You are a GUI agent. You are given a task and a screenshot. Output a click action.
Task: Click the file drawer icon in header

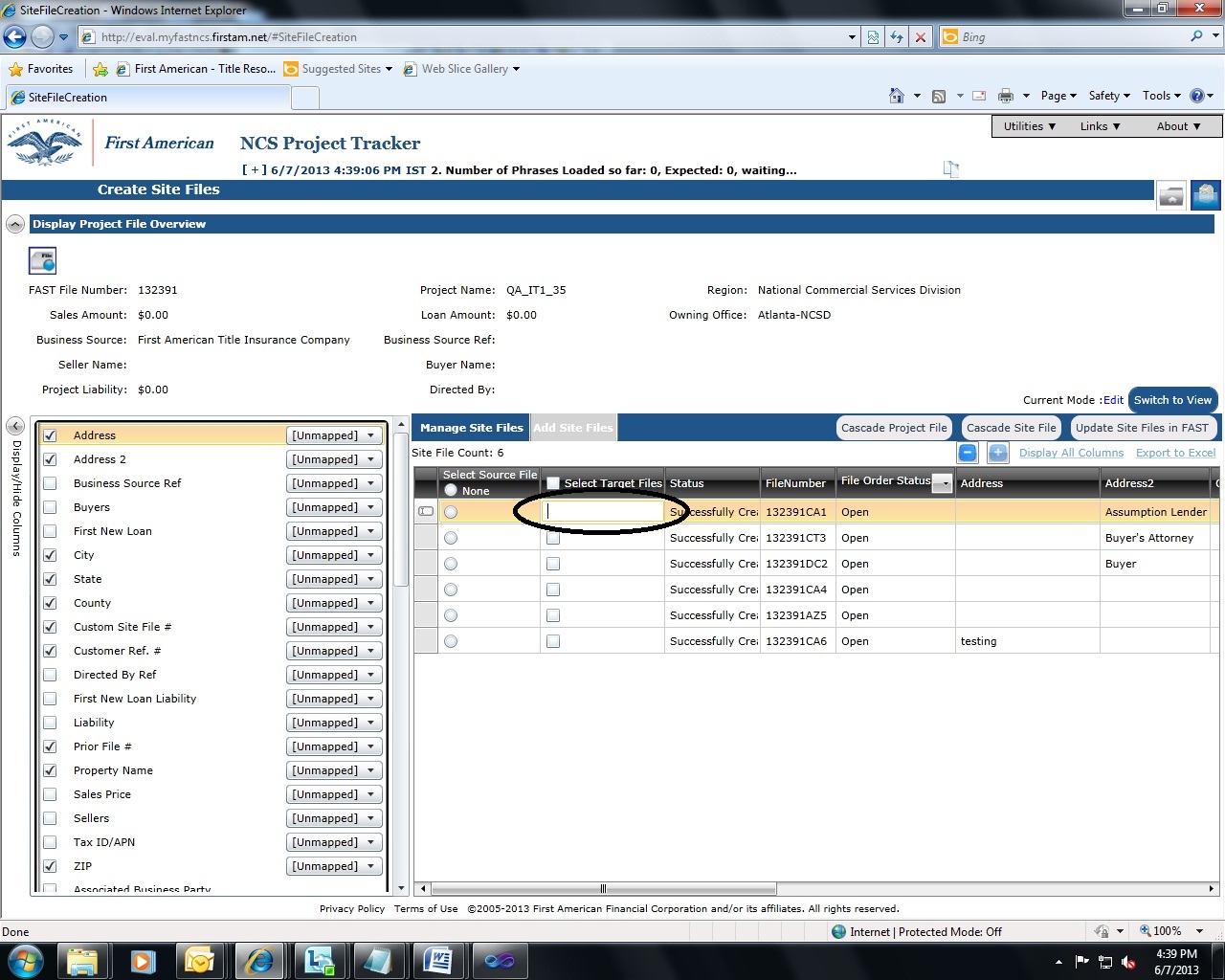pyautogui.click(x=1171, y=194)
